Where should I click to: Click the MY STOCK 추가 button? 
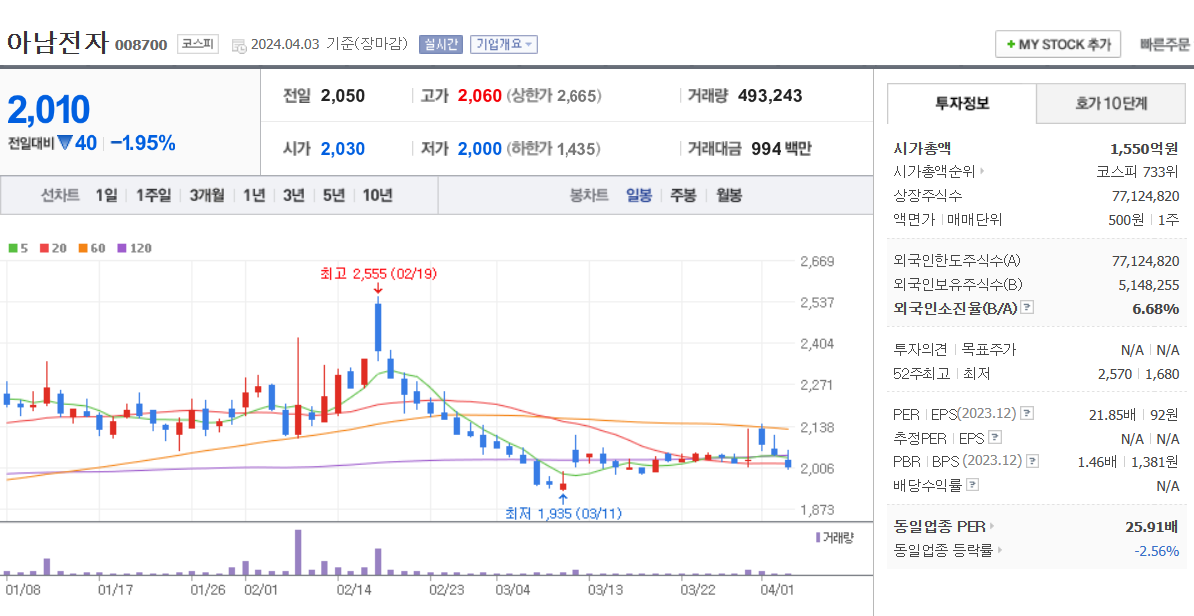point(1058,44)
